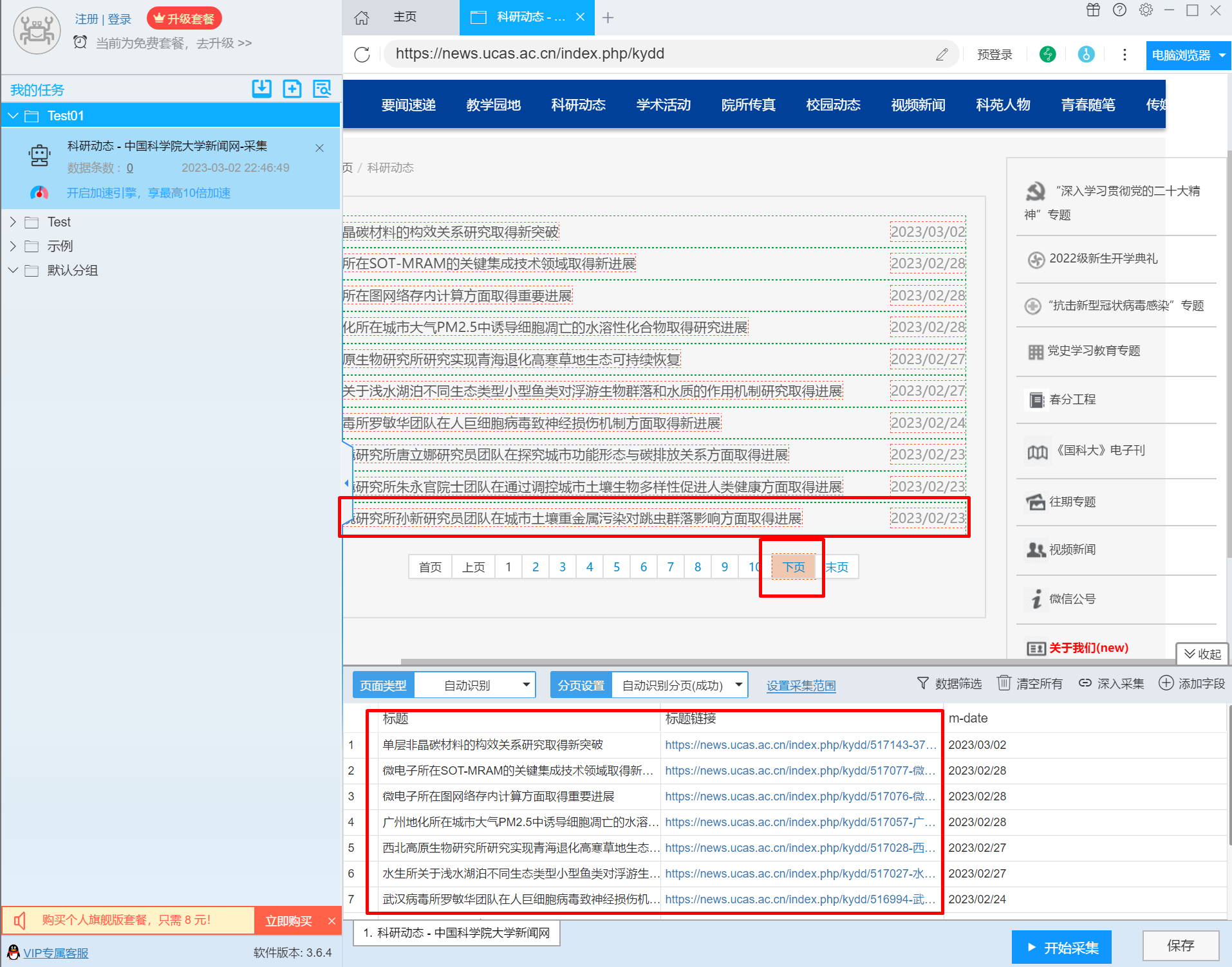Click the data count 0 link
This screenshot has width=1232, height=967.
(x=130, y=168)
